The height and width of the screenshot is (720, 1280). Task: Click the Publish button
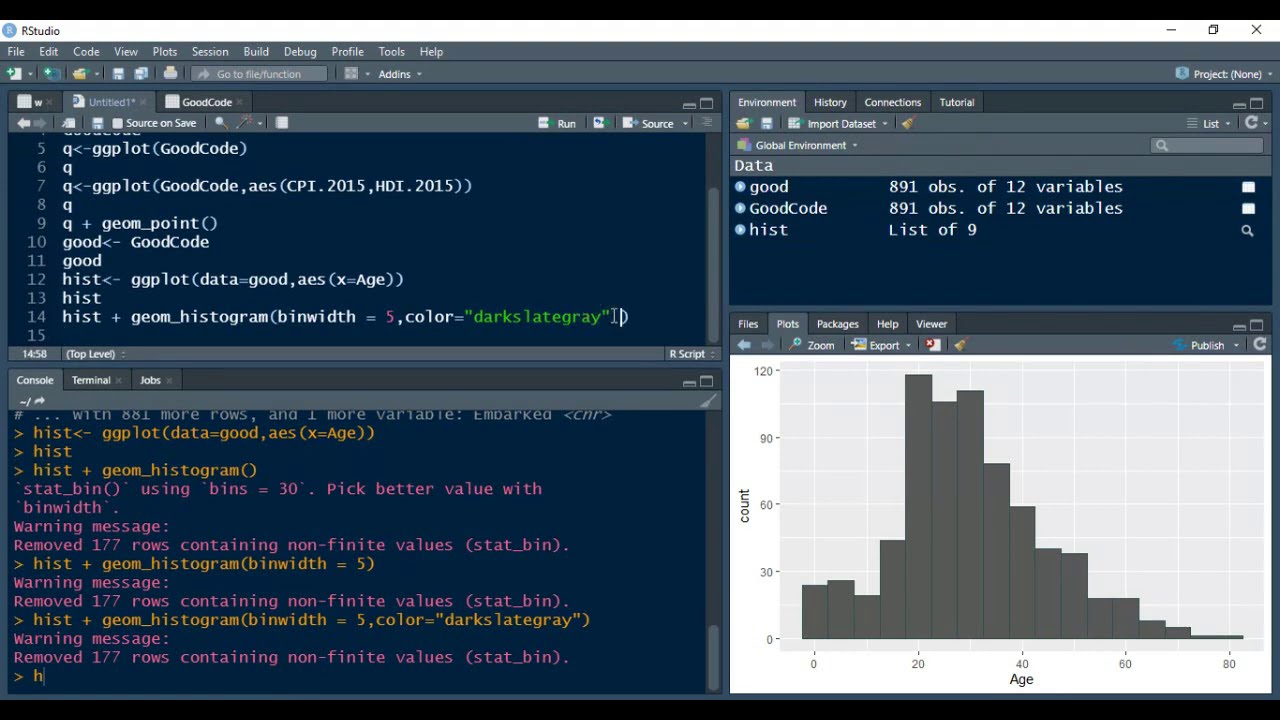1199,345
